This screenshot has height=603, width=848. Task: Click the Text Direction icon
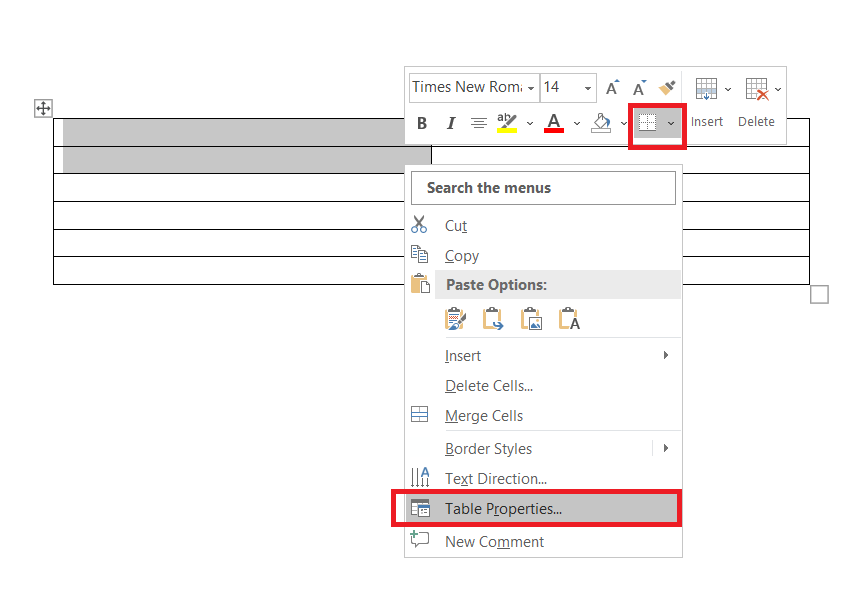[420, 477]
